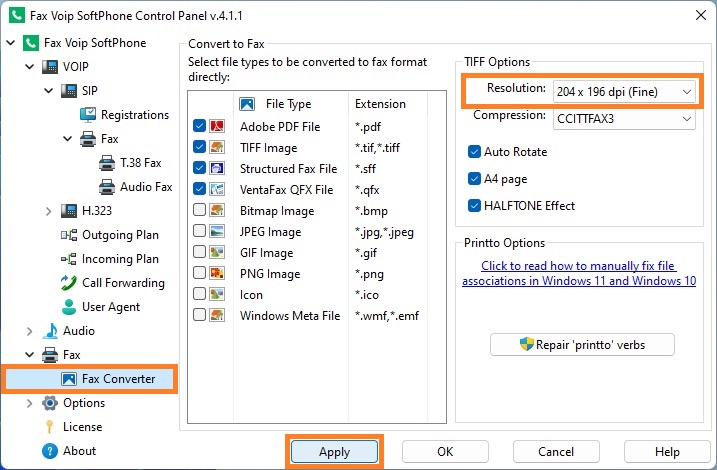717x470 pixels.
Task: Click the Registrations monitor icon
Action: coord(88,115)
